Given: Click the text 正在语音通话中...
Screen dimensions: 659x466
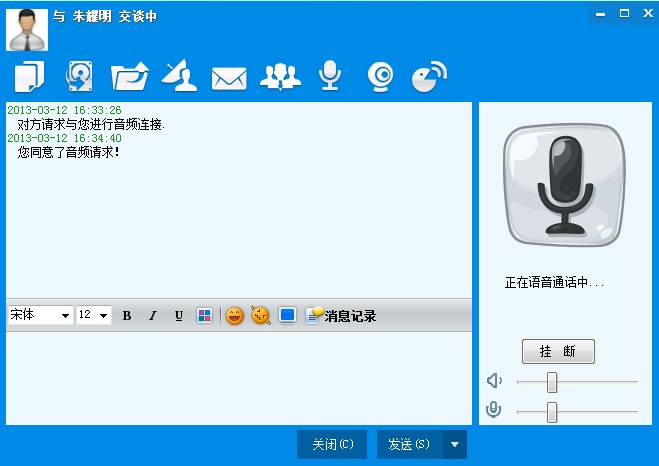Looking at the screenshot, I should coord(554,283).
